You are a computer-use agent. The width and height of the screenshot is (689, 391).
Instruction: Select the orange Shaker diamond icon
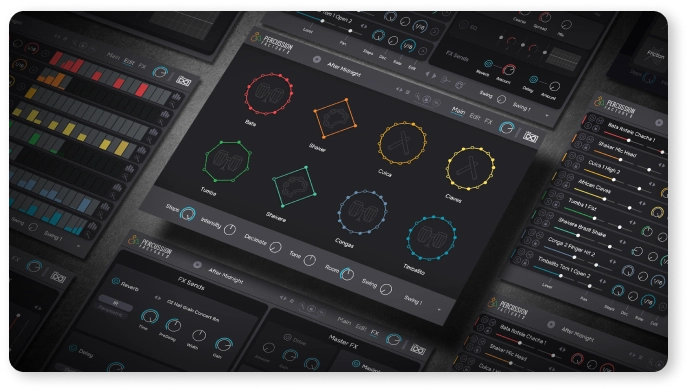click(334, 118)
